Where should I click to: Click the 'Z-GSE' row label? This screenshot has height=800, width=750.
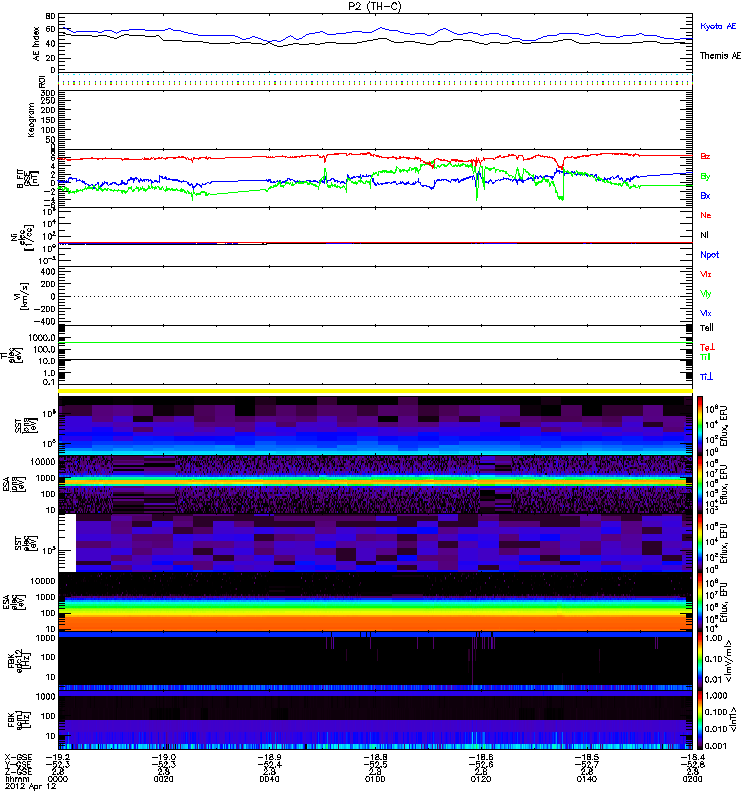click(x=18, y=771)
